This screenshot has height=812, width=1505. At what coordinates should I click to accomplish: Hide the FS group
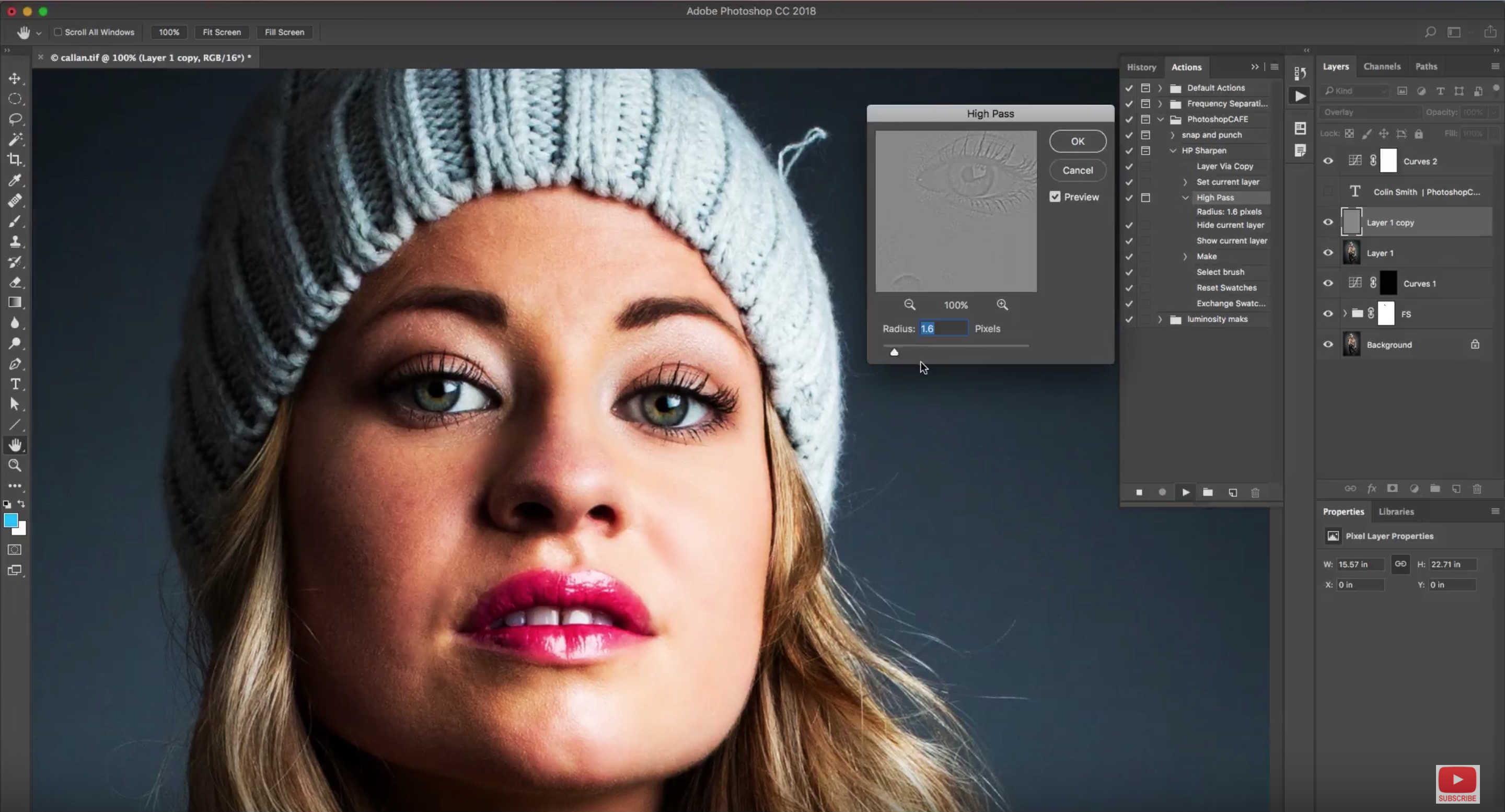tap(1328, 314)
